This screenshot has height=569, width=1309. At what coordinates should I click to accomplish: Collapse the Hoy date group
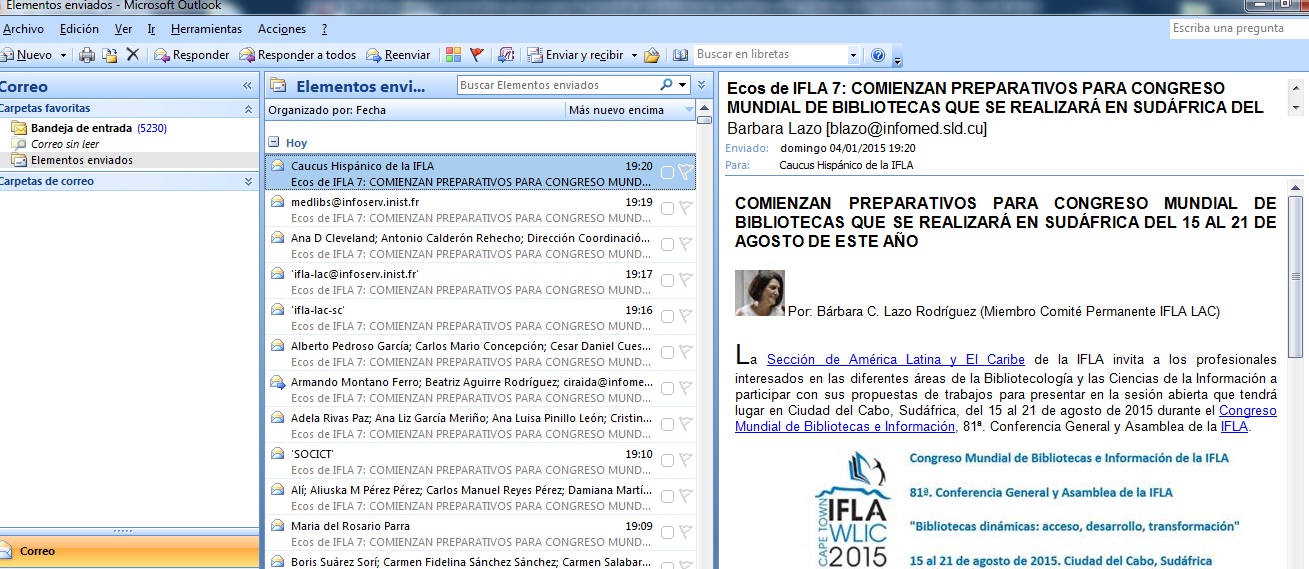(x=272, y=142)
